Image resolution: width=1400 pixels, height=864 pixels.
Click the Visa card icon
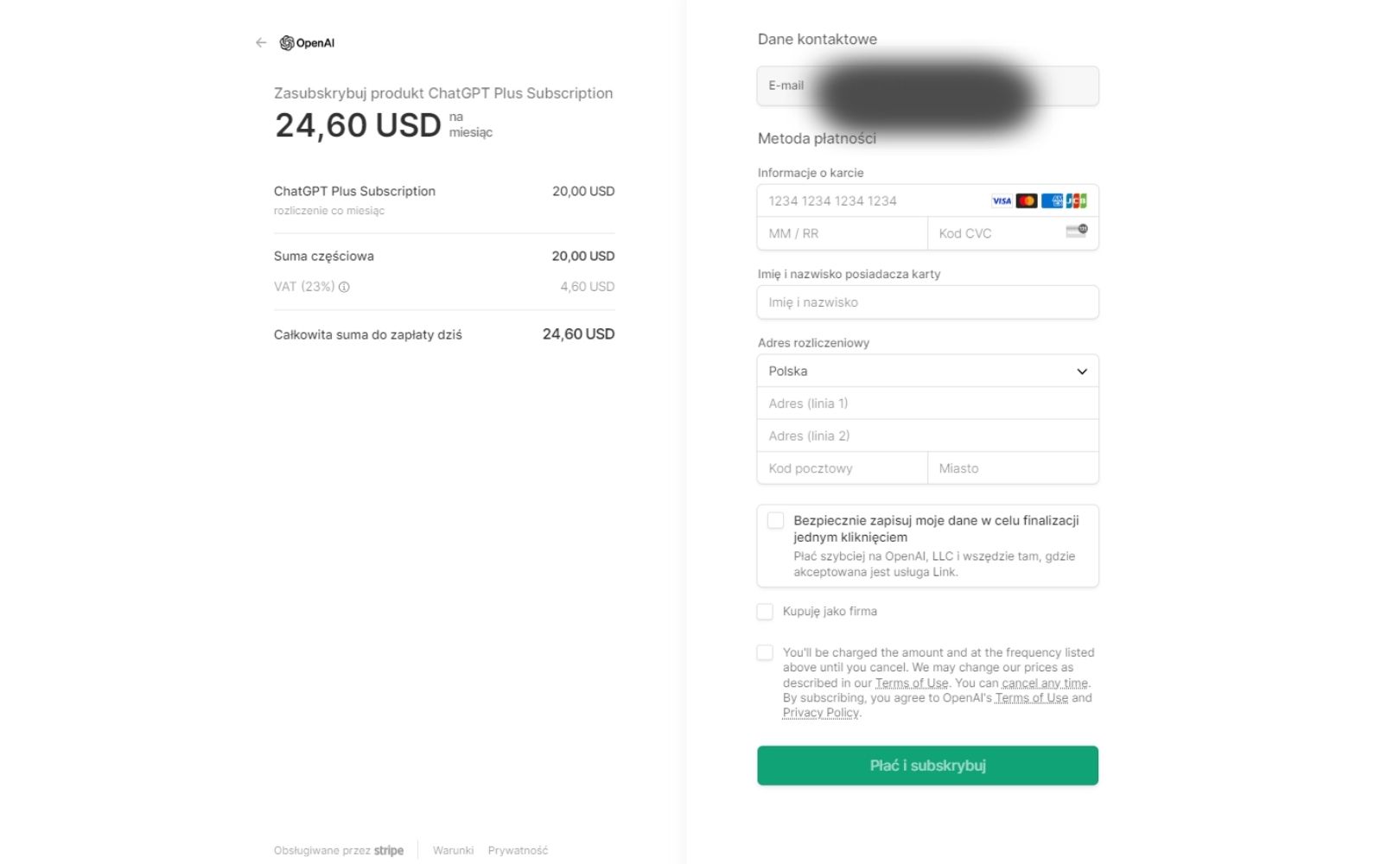pos(1002,200)
